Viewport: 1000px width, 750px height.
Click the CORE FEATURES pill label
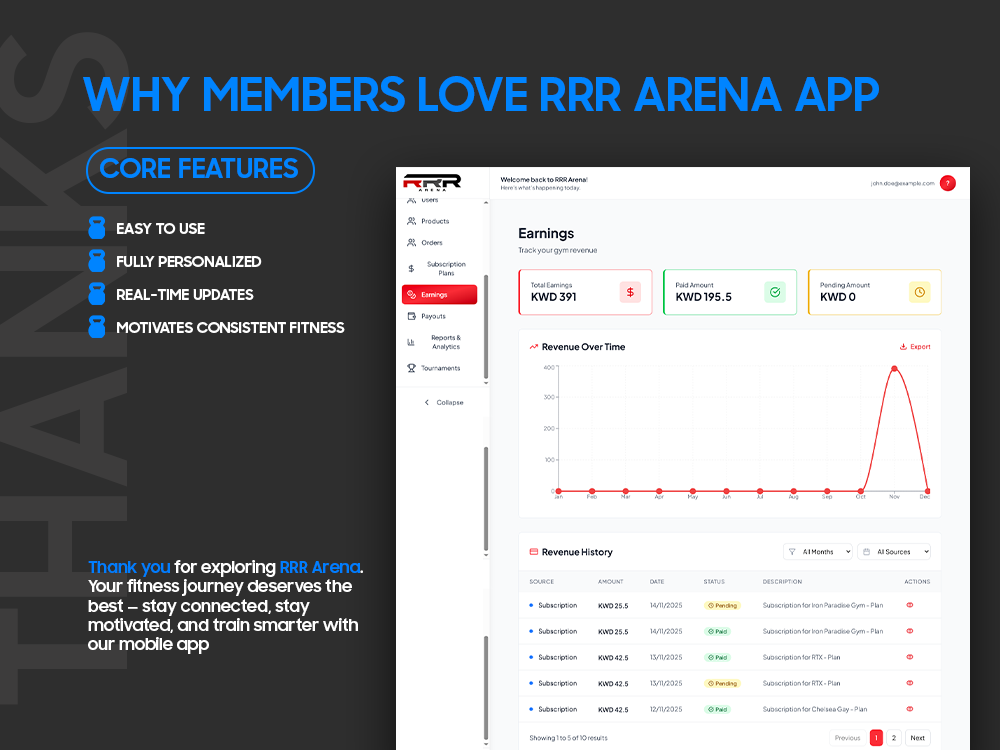pos(200,170)
